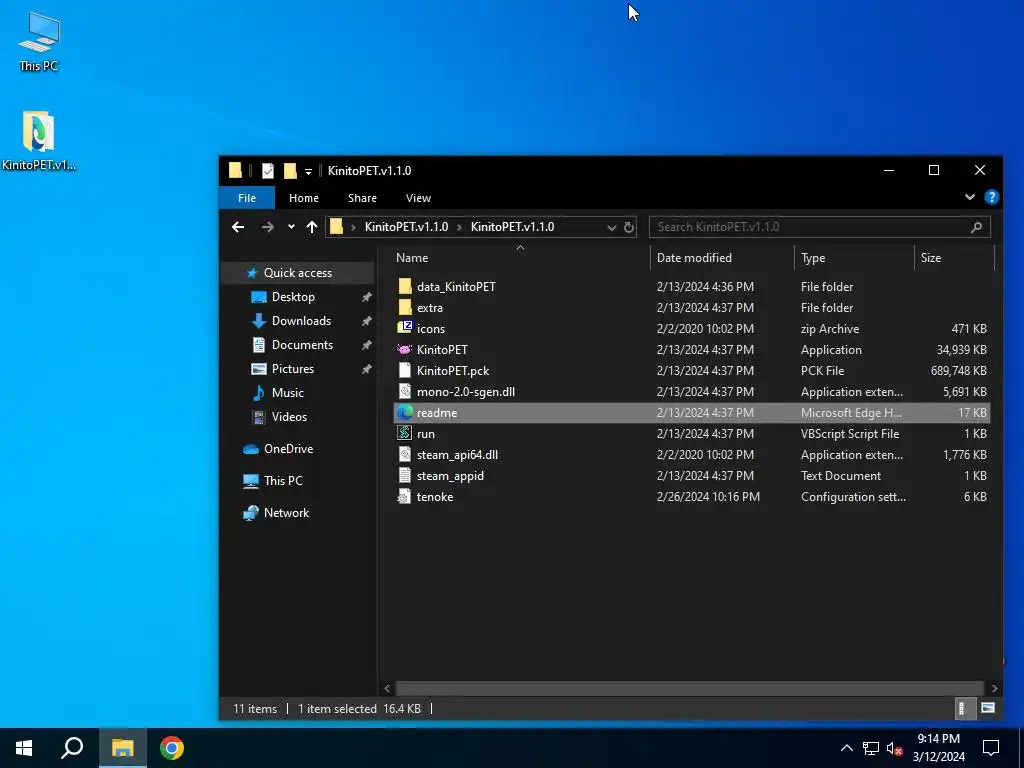
Task: Click first KinitoPET.v1.1.0 breadcrumb segment
Action: point(406,227)
